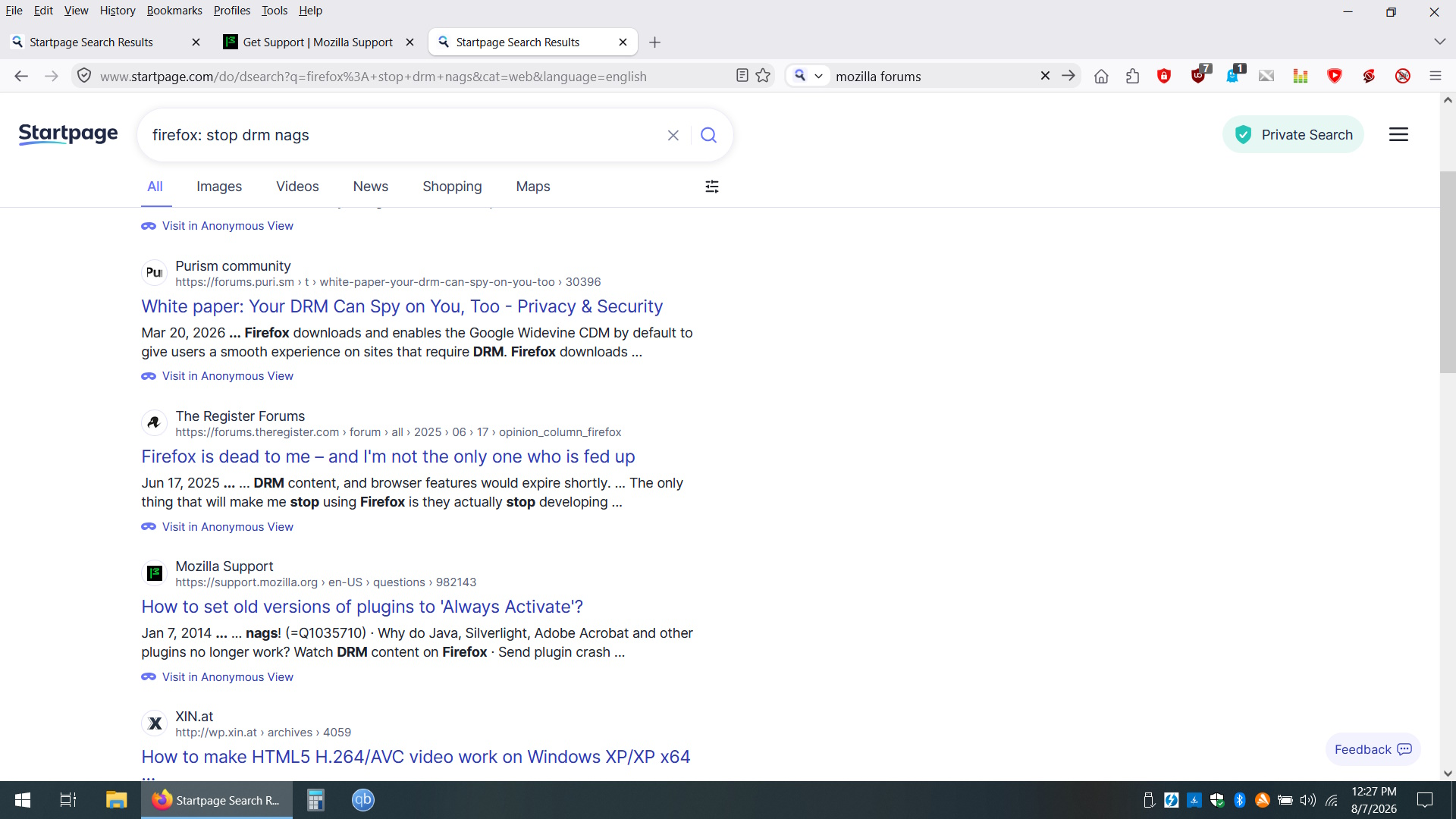
Task: Open the Firefox application hamburger menu
Action: [1435, 76]
